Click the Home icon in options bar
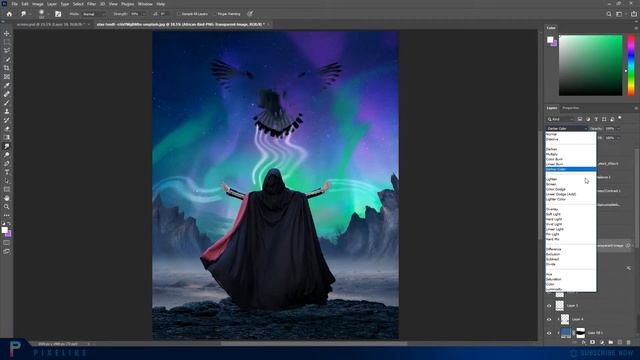The image size is (640, 360). click(x=9, y=14)
